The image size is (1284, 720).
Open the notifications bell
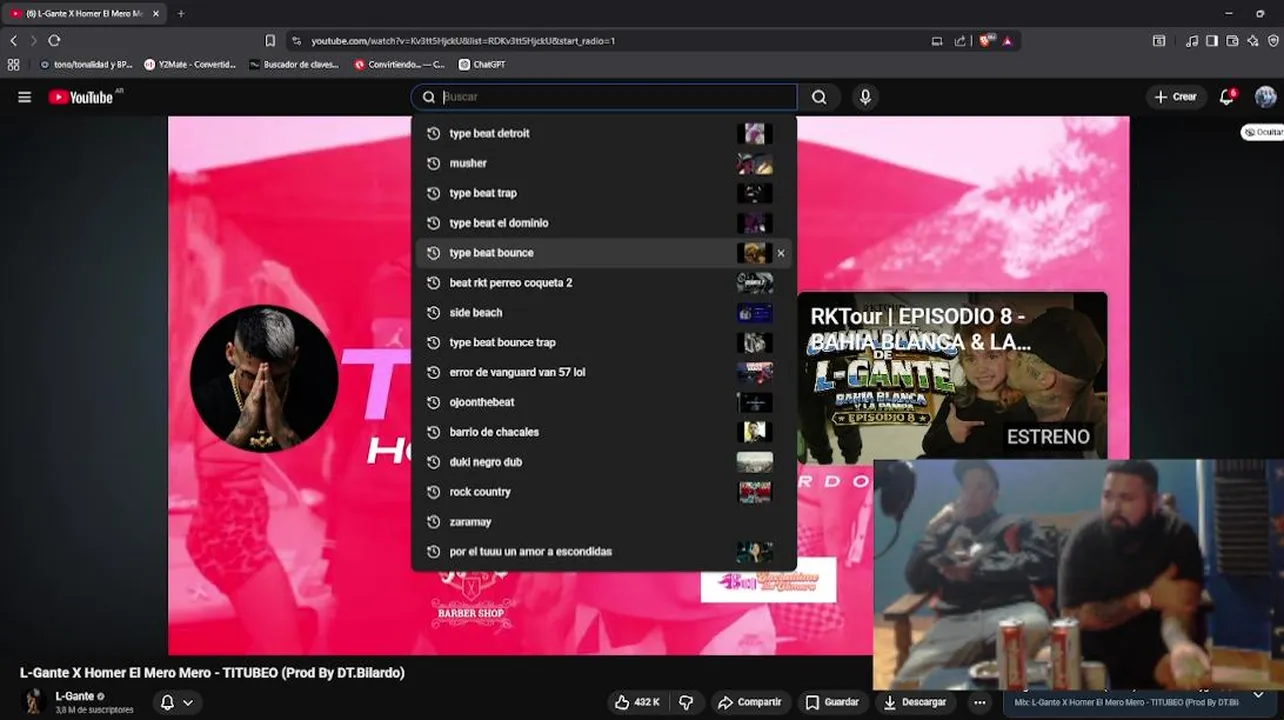(x=1227, y=97)
